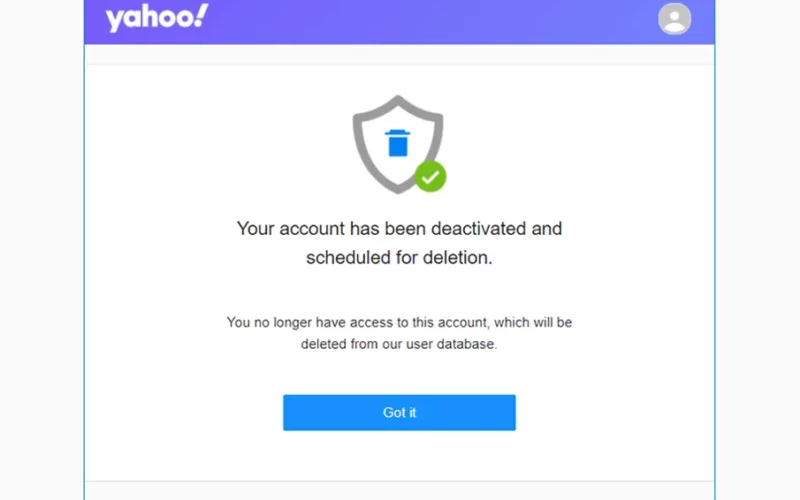Screen dimensions: 800x500
Task: Click the blank gray margin left of the page
Action: [x=42, y=250]
